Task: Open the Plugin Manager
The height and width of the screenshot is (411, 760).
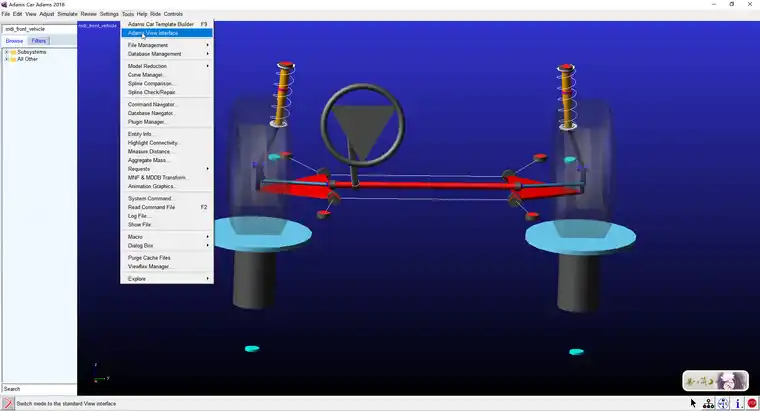Action: click(x=167, y=122)
